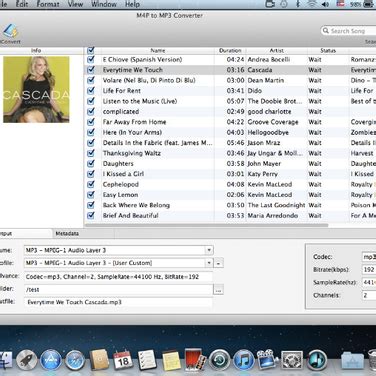Open Calendar icon showing 18

pyautogui.click(x=123, y=360)
